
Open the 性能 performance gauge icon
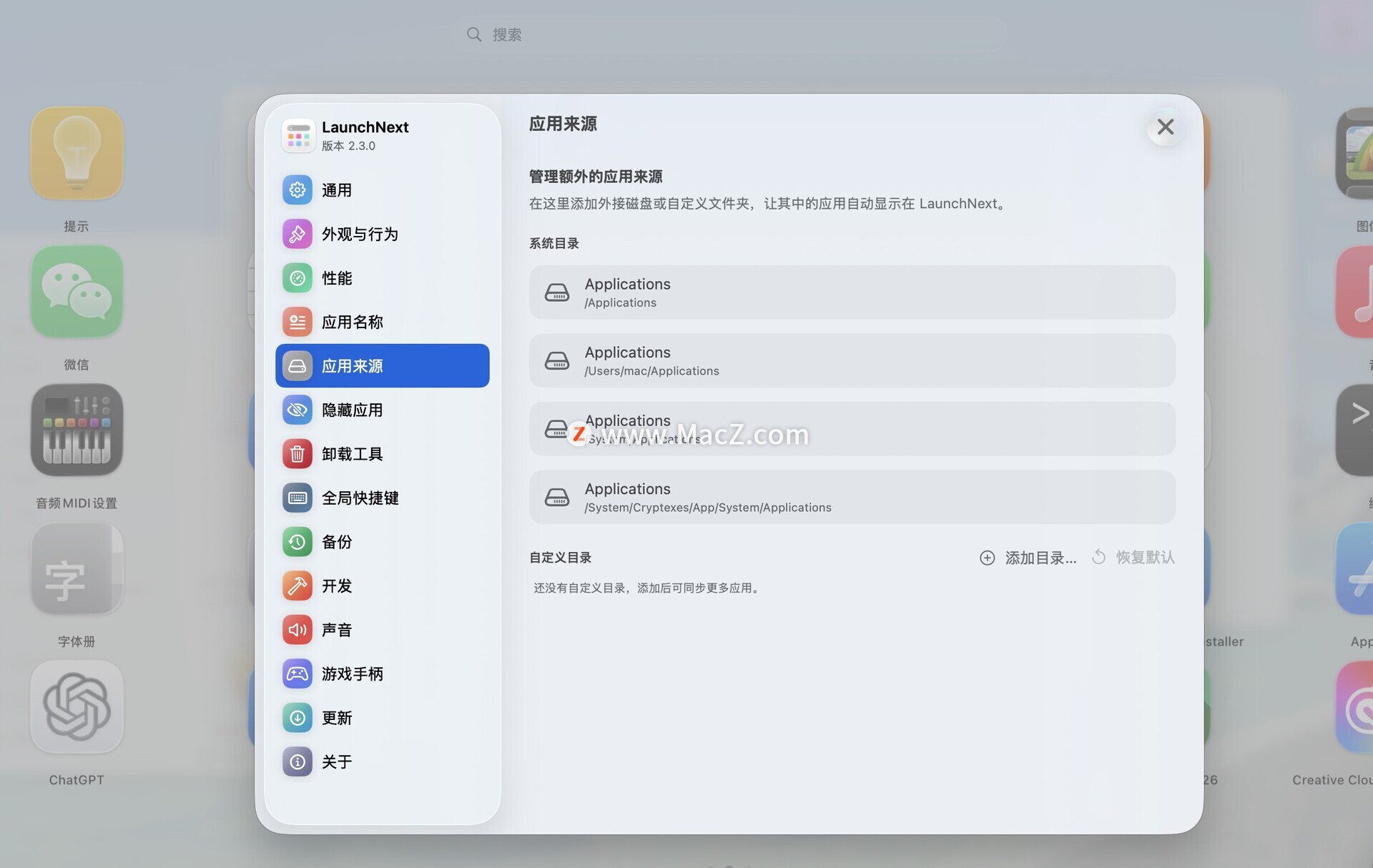tap(297, 278)
